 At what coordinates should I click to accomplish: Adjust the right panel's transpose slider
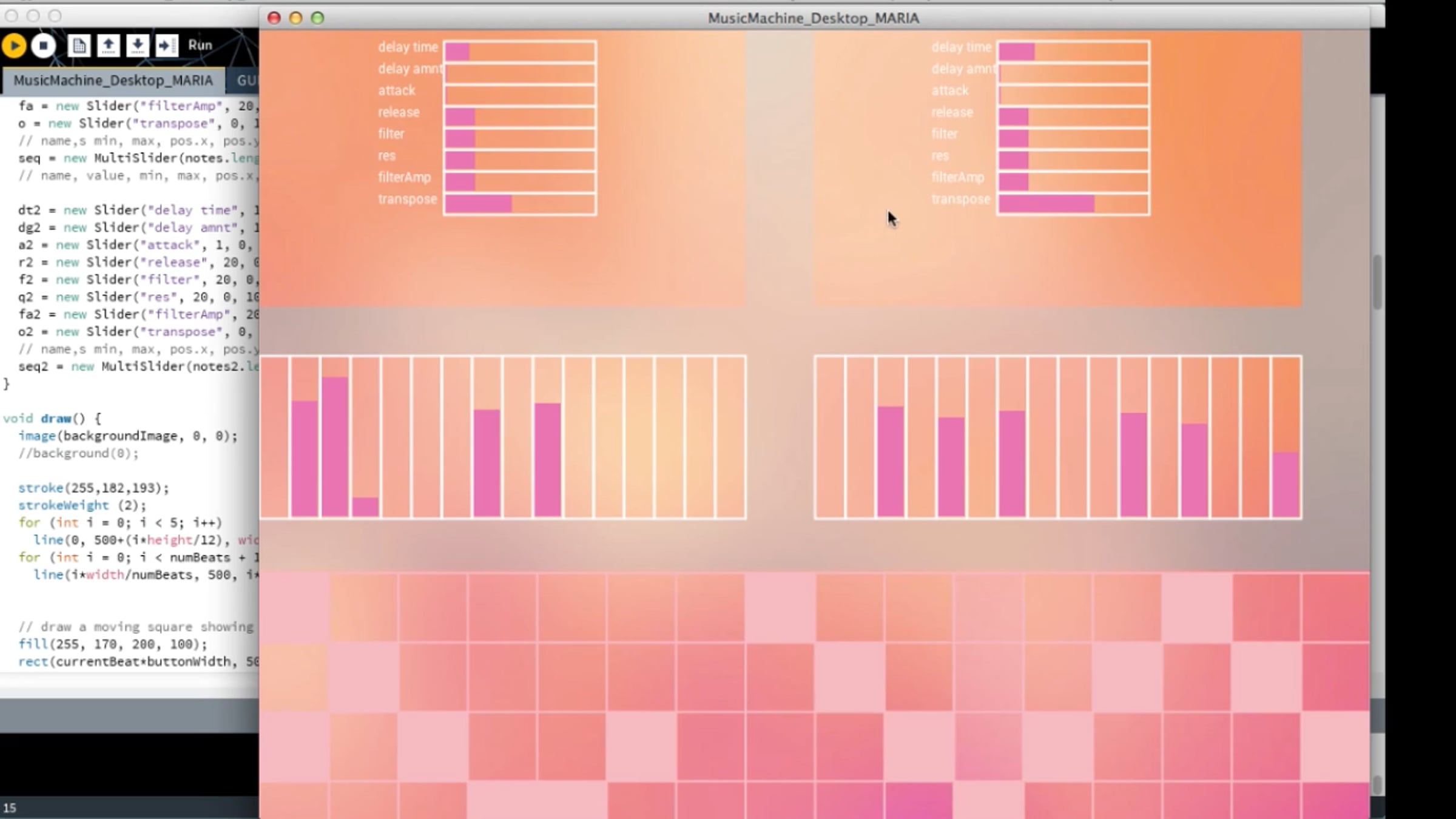pyautogui.click(x=1073, y=204)
